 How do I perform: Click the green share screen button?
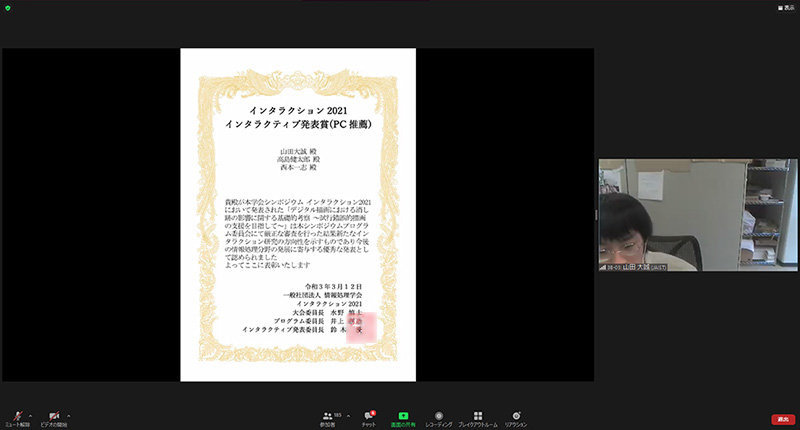pos(403,419)
